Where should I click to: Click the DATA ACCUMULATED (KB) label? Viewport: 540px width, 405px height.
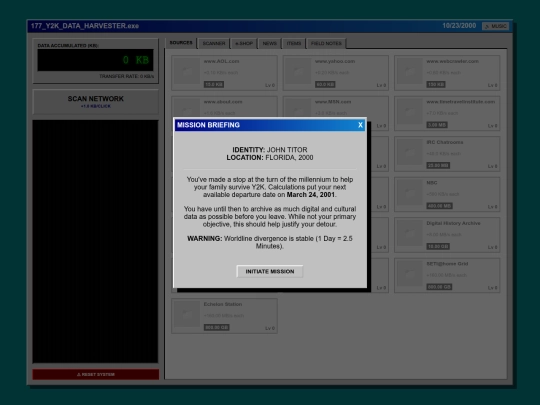tap(68, 45)
